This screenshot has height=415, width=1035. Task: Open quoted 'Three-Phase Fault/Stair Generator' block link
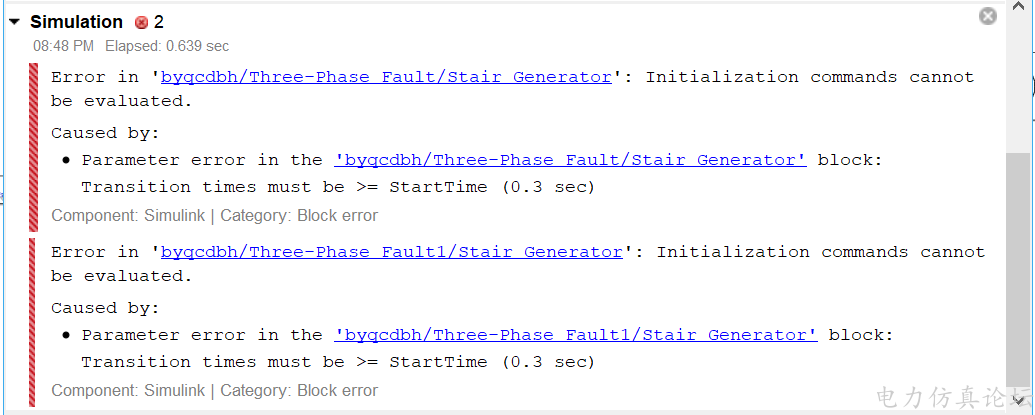click(570, 160)
